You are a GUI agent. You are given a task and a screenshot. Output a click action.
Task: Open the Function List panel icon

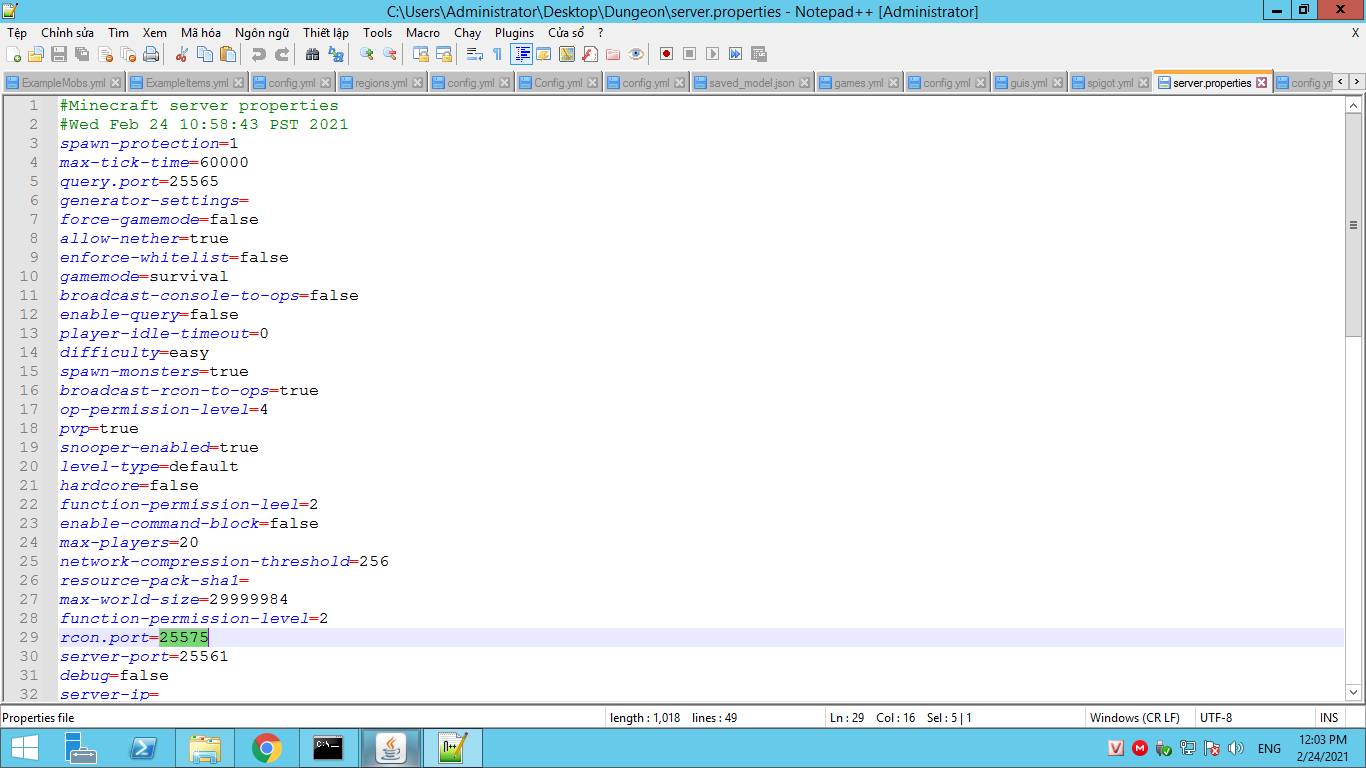[x=590, y=54]
